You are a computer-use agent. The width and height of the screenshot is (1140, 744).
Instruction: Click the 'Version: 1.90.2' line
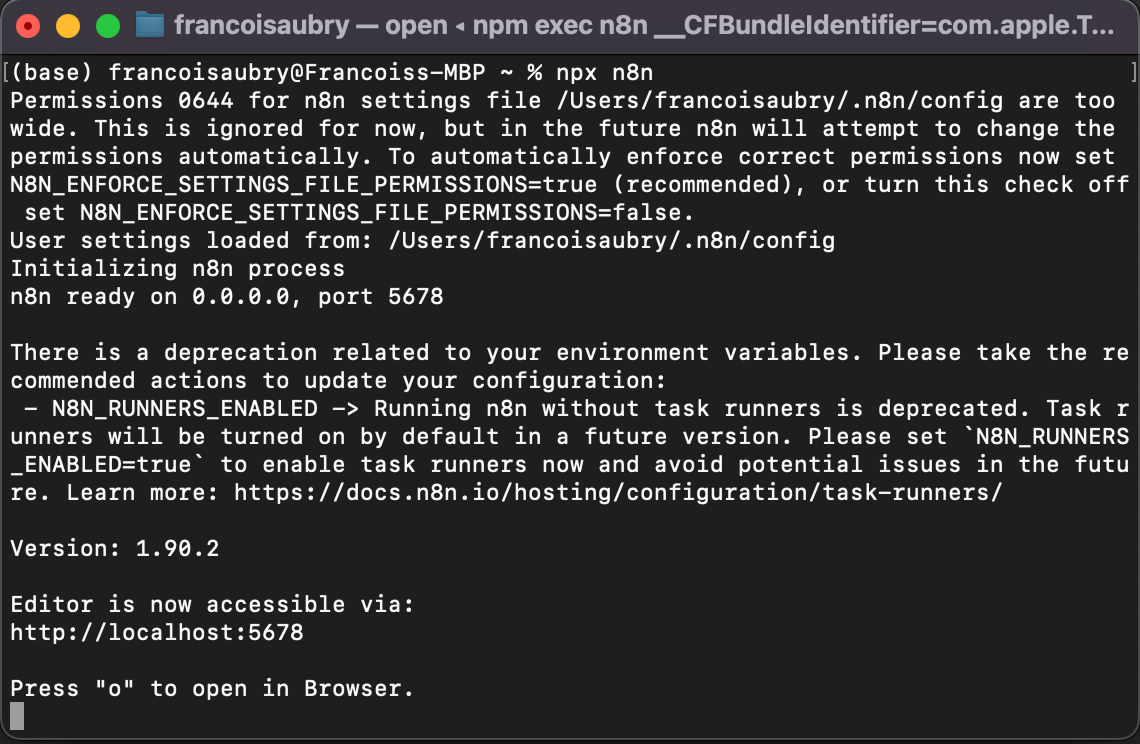[x=115, y=548]
